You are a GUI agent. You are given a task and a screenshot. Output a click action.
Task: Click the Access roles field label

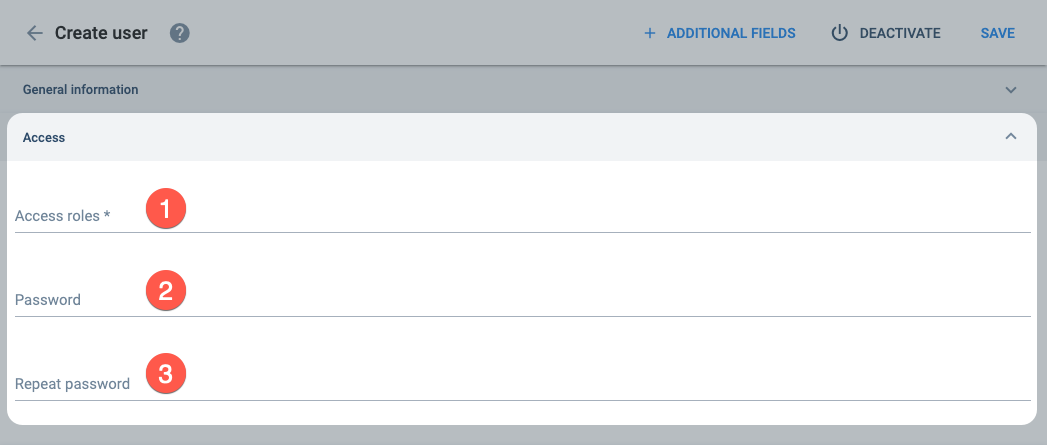pos(62,216)
